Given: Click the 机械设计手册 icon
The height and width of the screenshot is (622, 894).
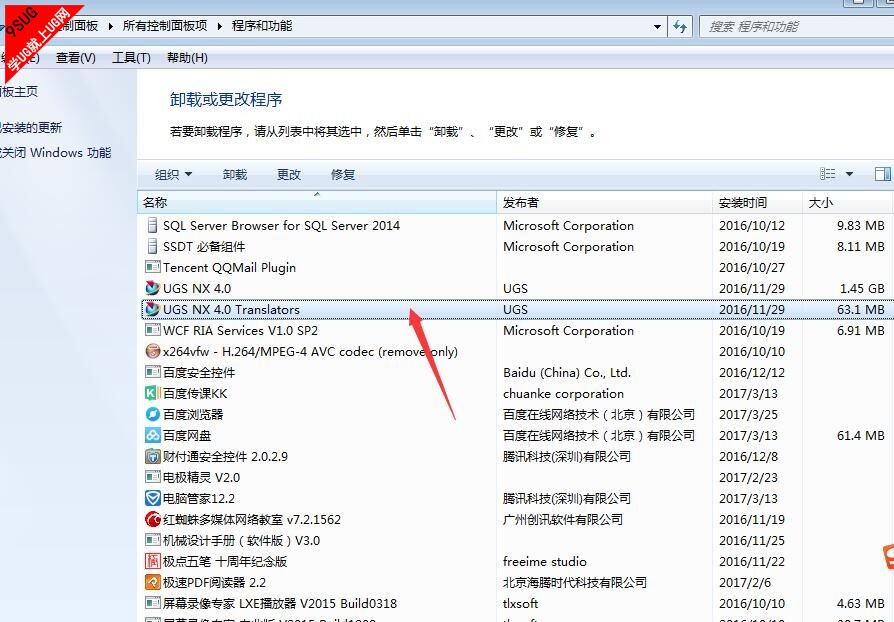Looking at the screenshot, I should [152, 540].
